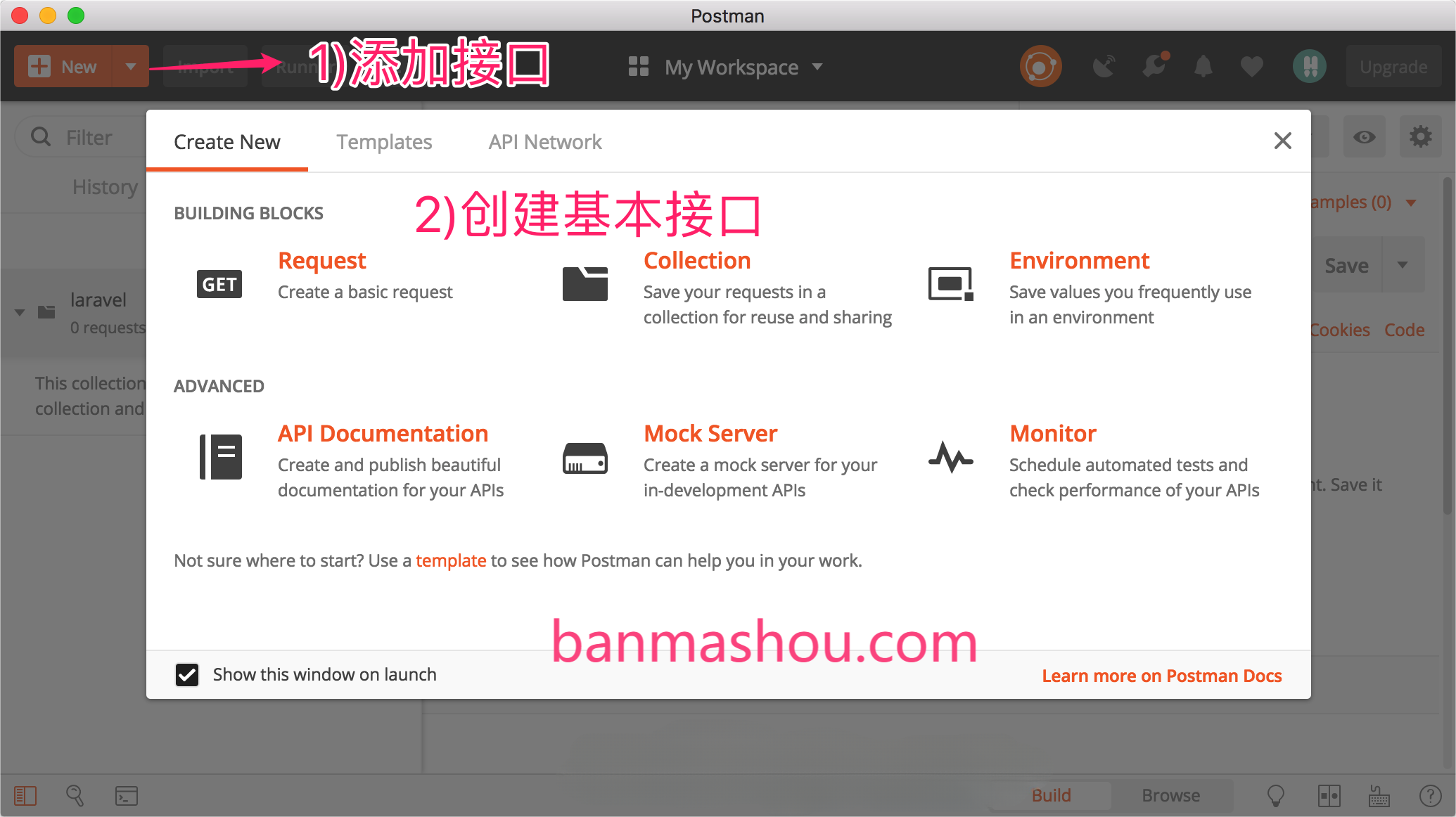
Task: Choose Monitor option
Action: [x=1053, y=433]
